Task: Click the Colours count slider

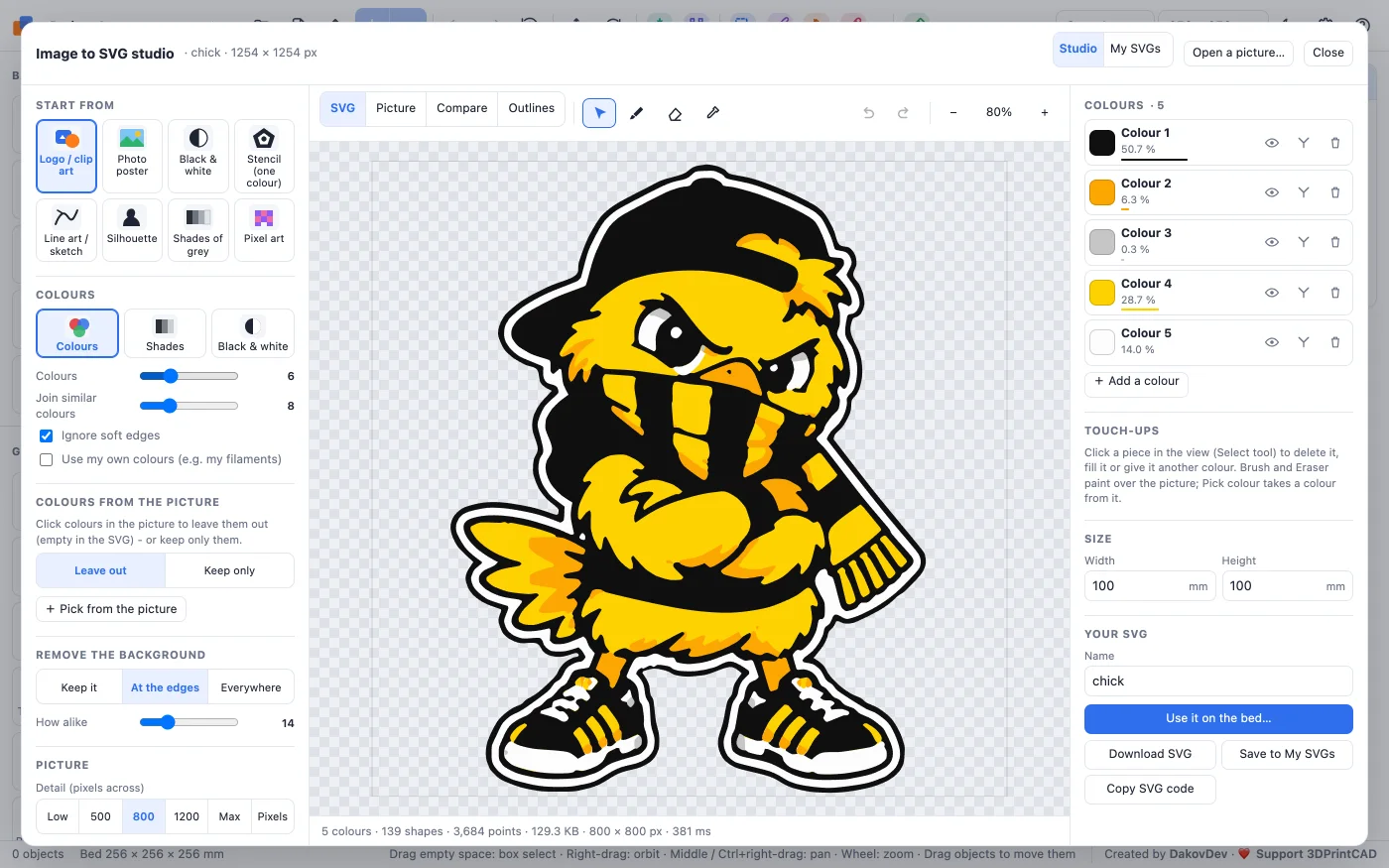Action: [x=189, y=376]
